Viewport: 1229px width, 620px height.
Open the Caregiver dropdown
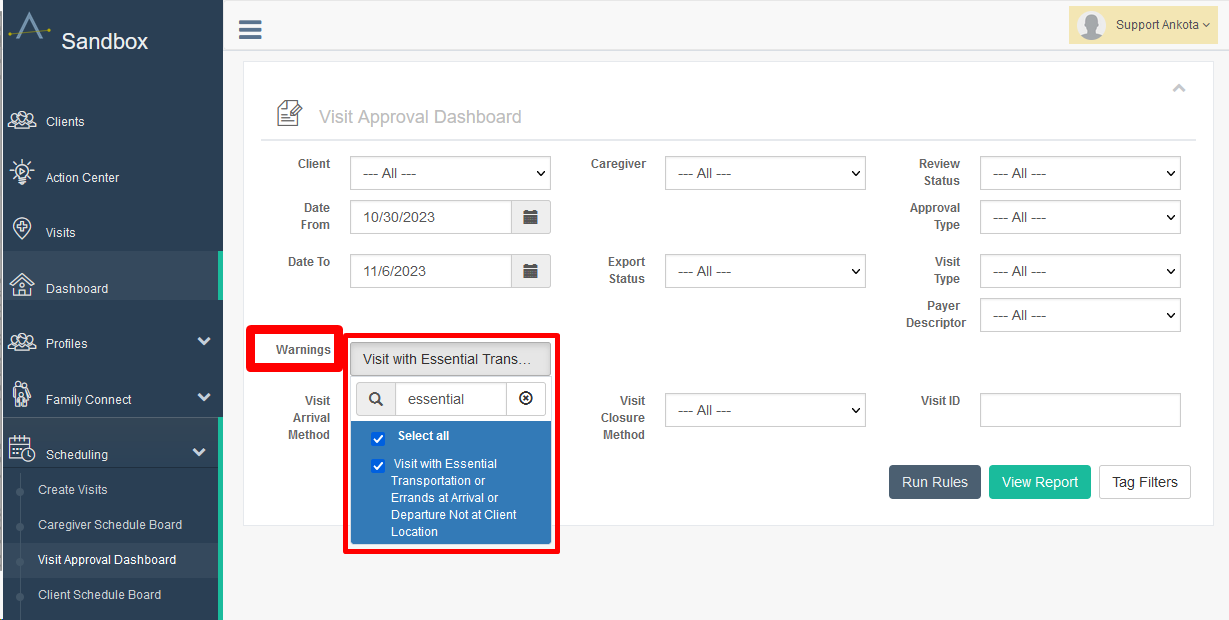(765, 173)
